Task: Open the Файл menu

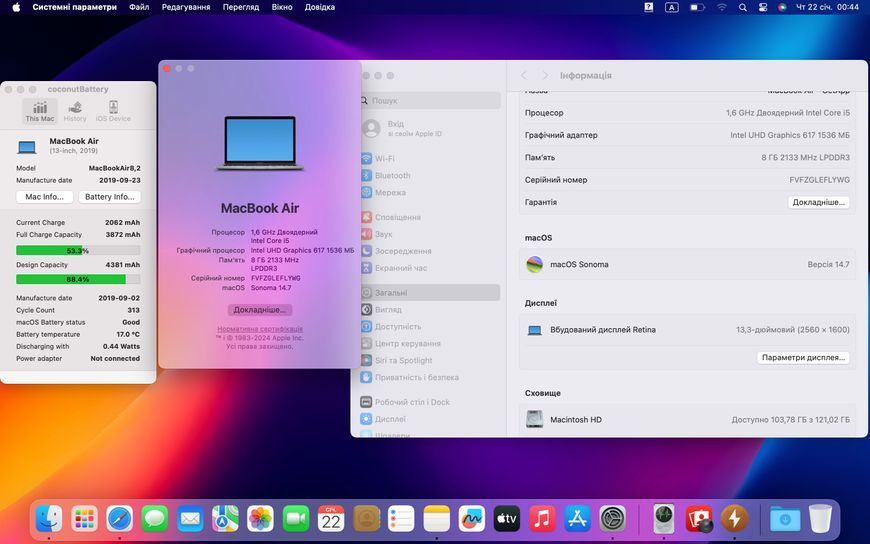Action: point(139,7)
